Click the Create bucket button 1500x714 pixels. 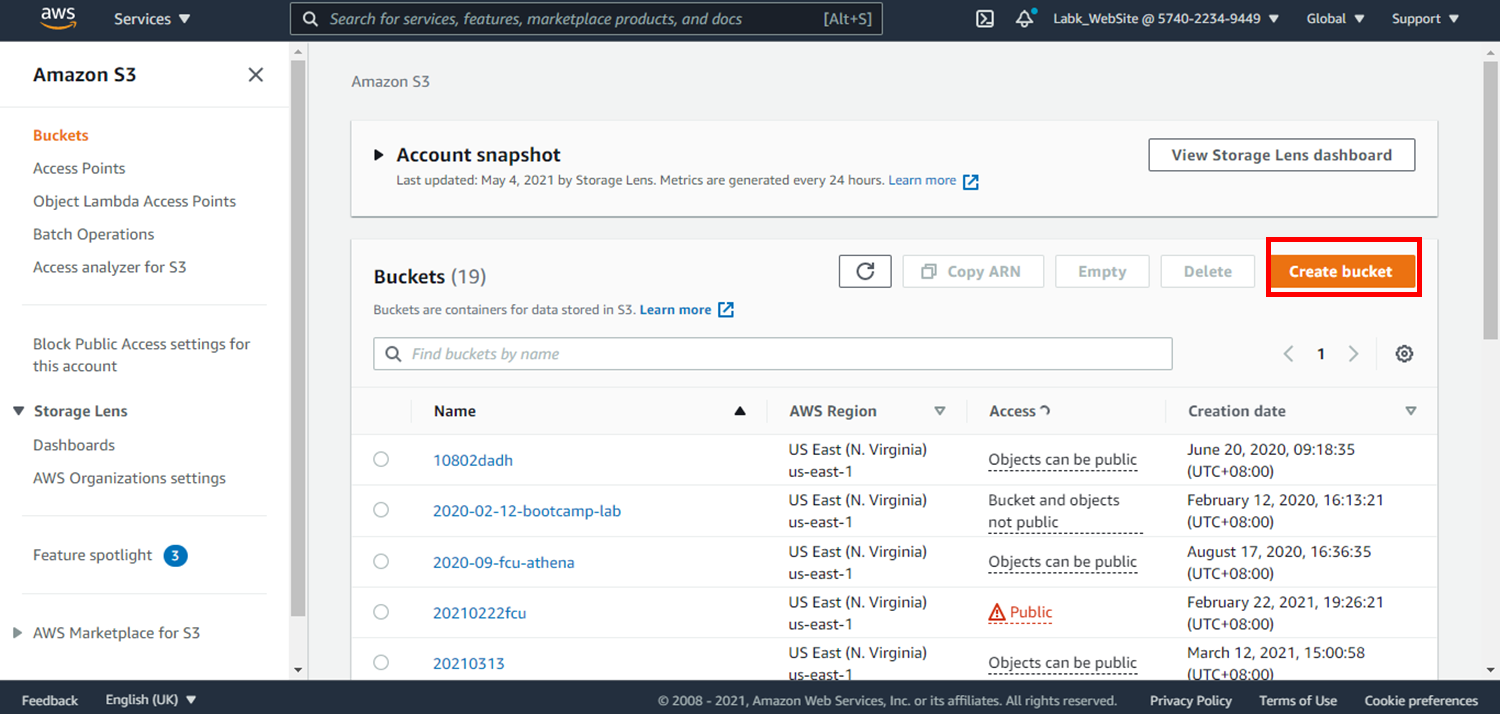1340,271
